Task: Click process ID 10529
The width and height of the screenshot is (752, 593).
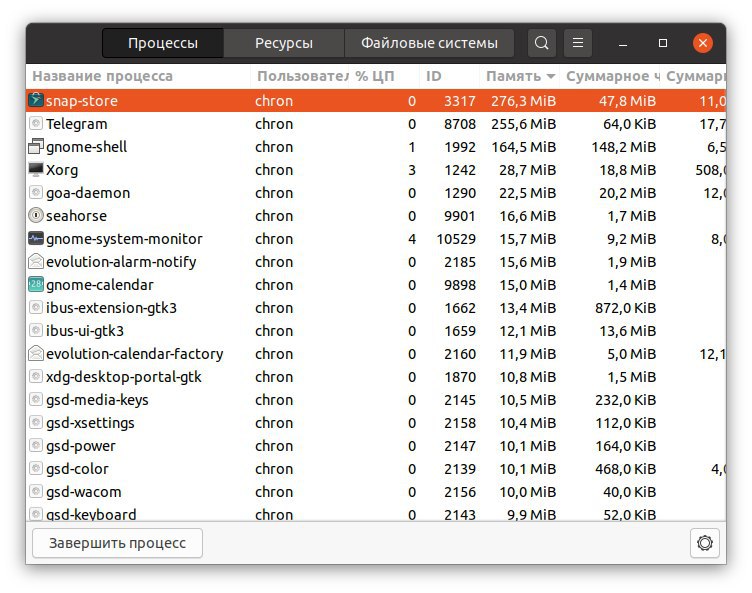Action: pos(456,239)
